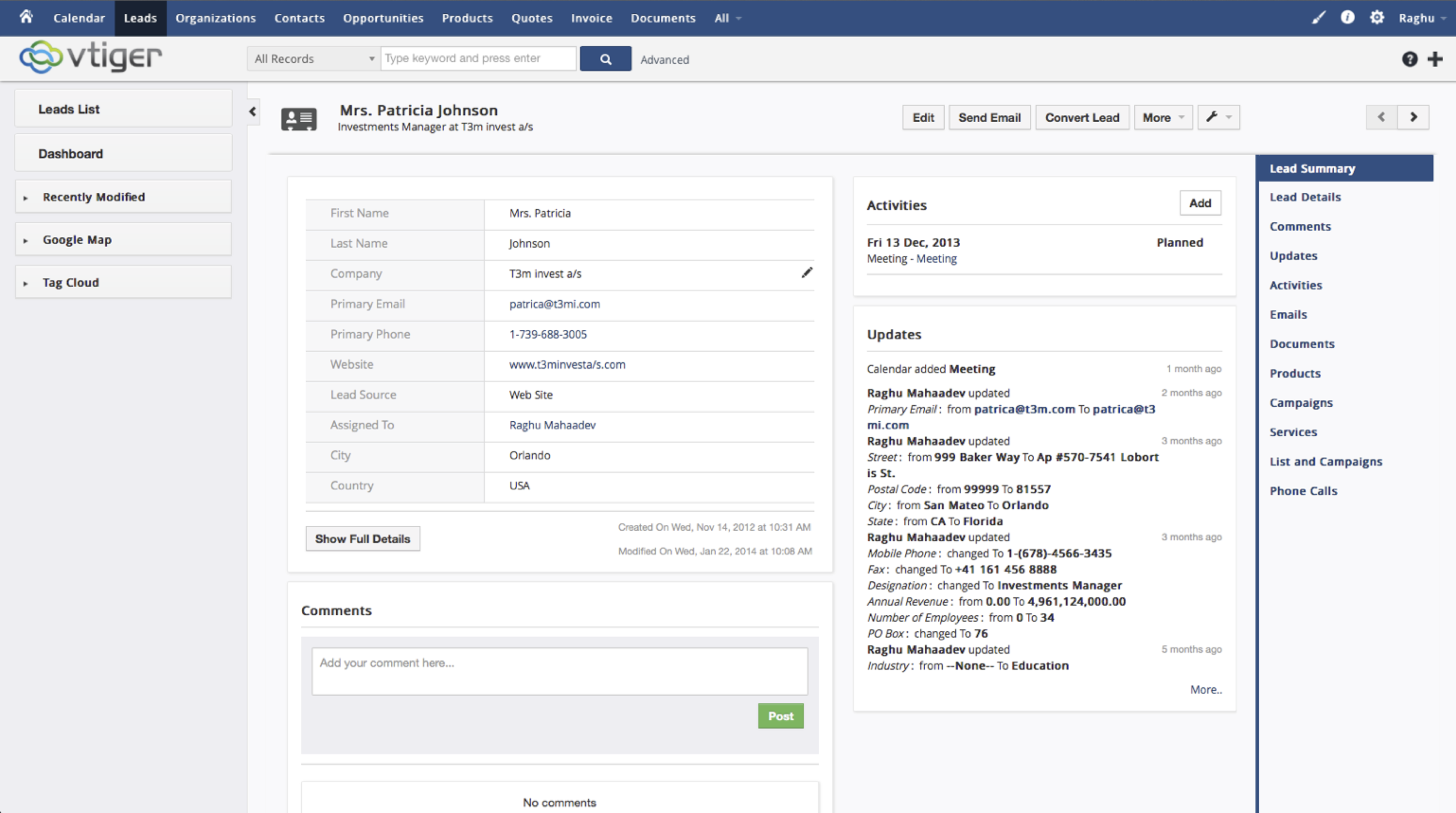Image resolution: width=1456 pixels, height=813 pixels.
Task: Click the Convert Lead button
Action: coord(1082,118)
